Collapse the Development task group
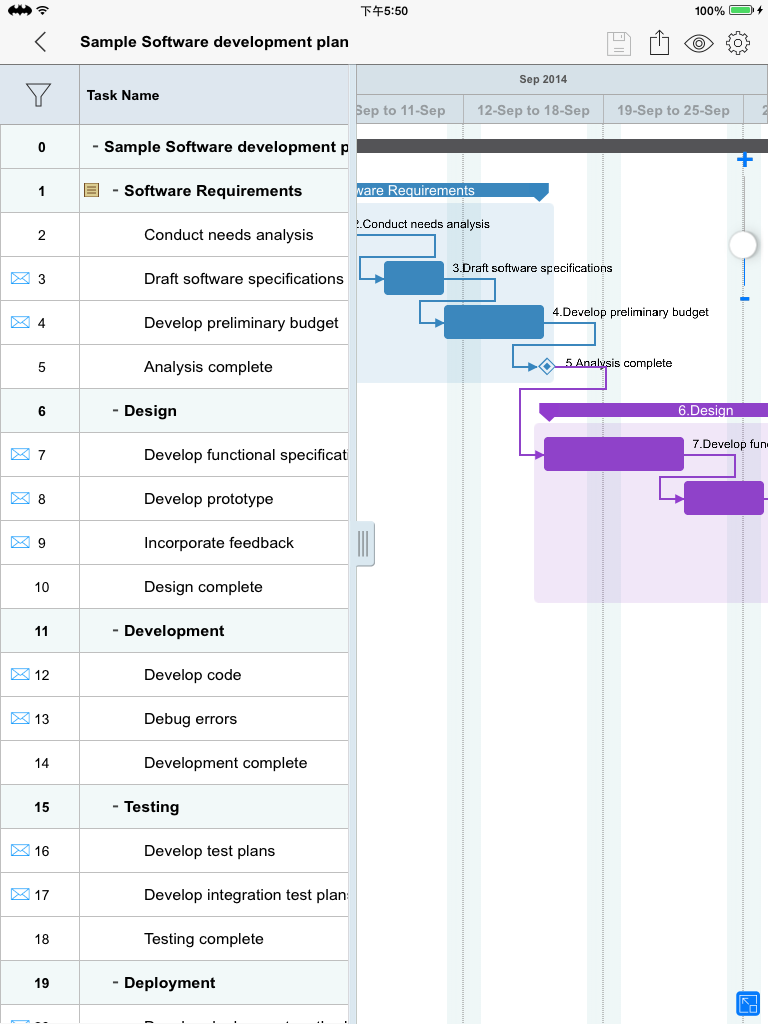Screen dimensions: 768x1024 116,630
